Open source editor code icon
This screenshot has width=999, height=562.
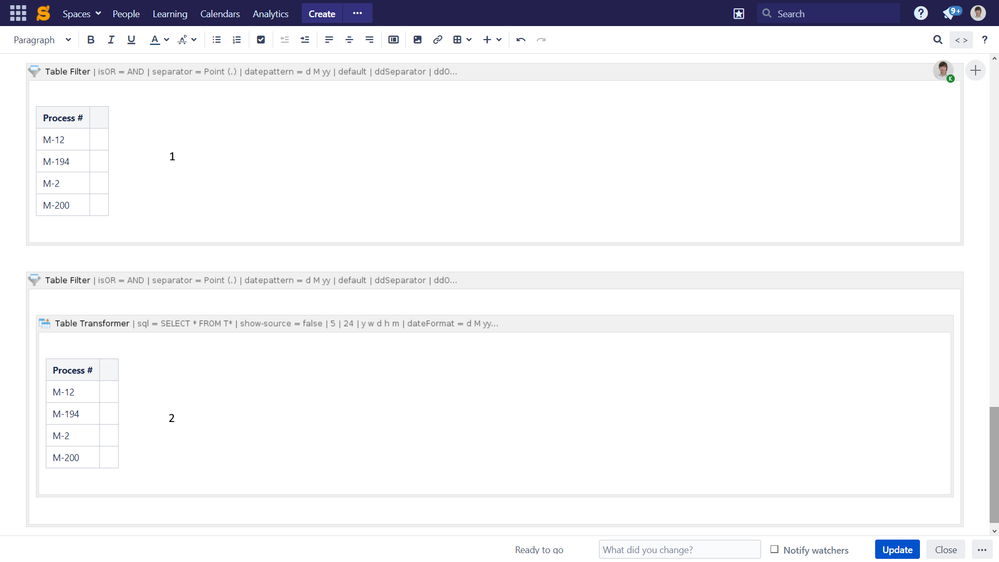(961, 40)
